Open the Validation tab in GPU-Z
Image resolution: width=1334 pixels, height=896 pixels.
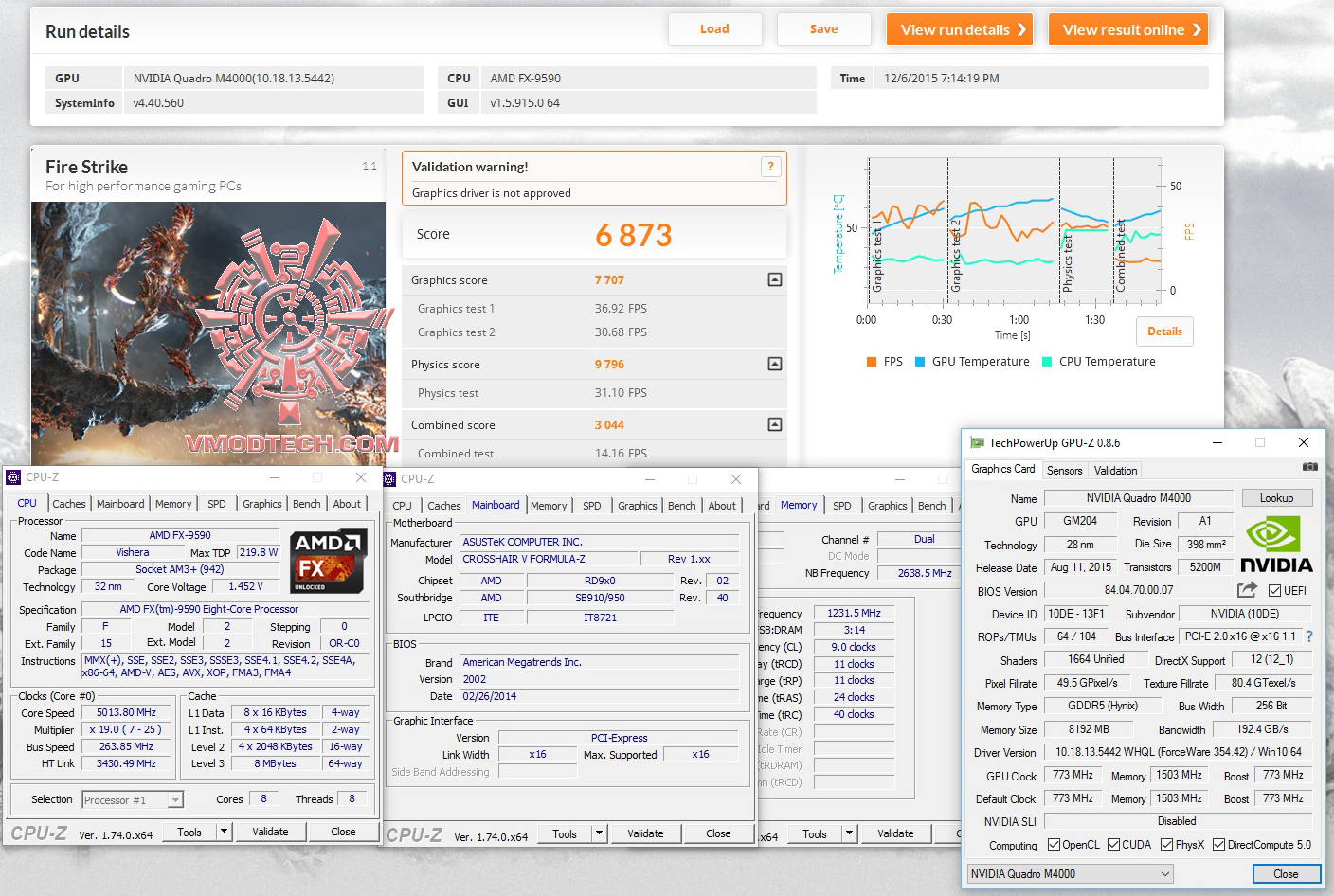(x=1115, y=470)
